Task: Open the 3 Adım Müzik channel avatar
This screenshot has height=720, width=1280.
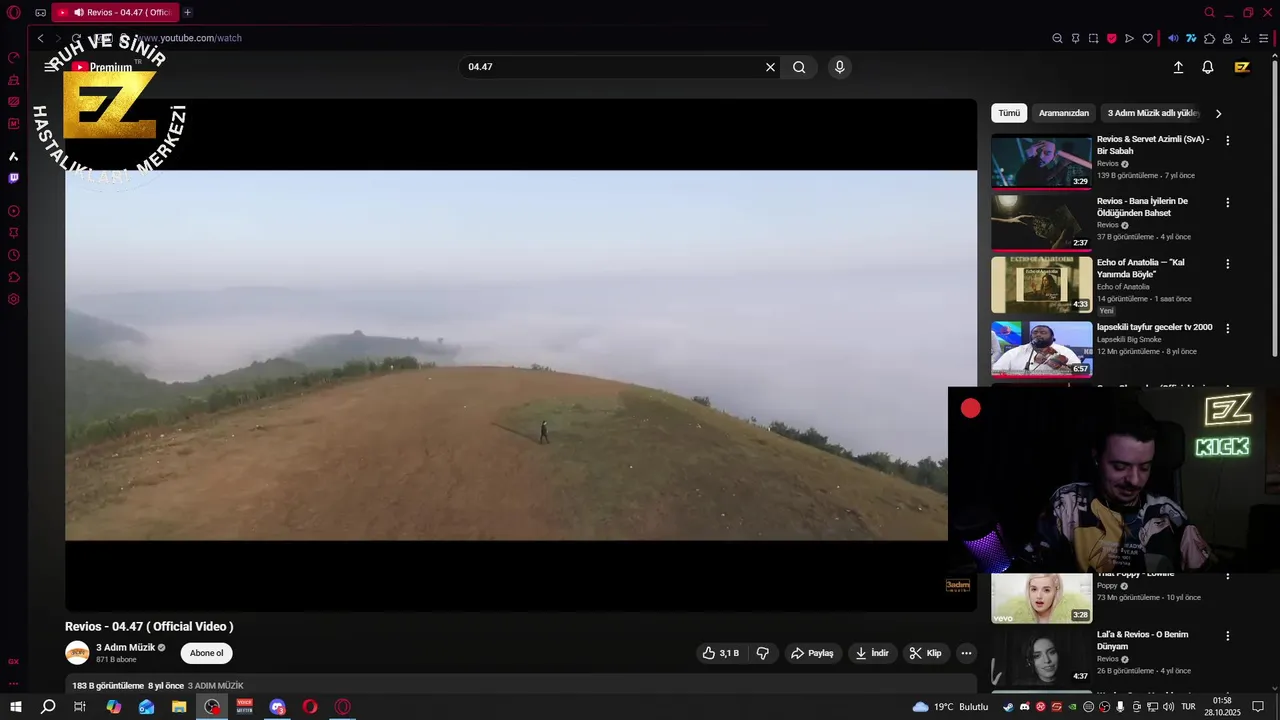Action: [77, 653]
